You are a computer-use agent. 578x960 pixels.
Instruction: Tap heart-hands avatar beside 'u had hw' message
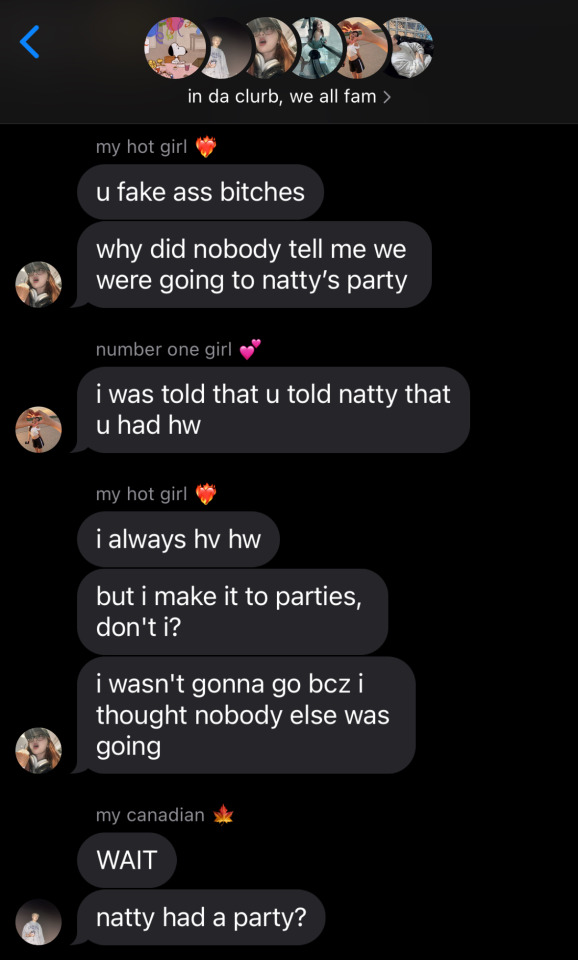(39, 429)
